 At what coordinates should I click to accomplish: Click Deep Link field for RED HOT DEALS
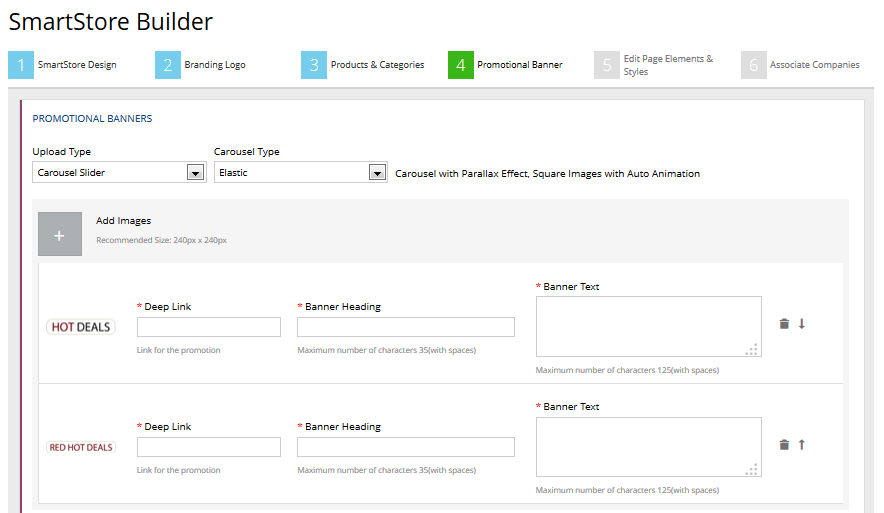tap(209, 447)
